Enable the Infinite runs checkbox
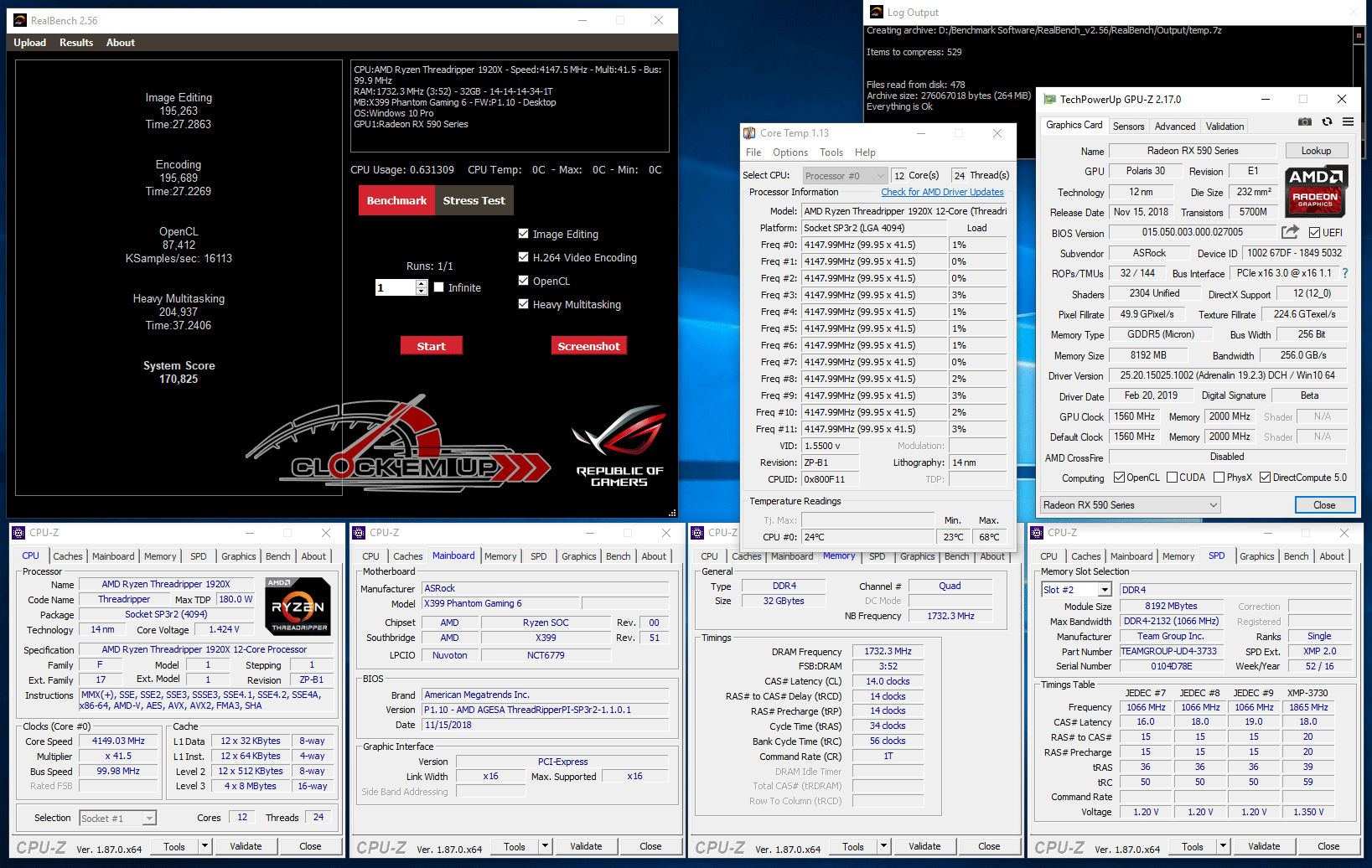Screen dimensions: 1372x868 [438, 287]
